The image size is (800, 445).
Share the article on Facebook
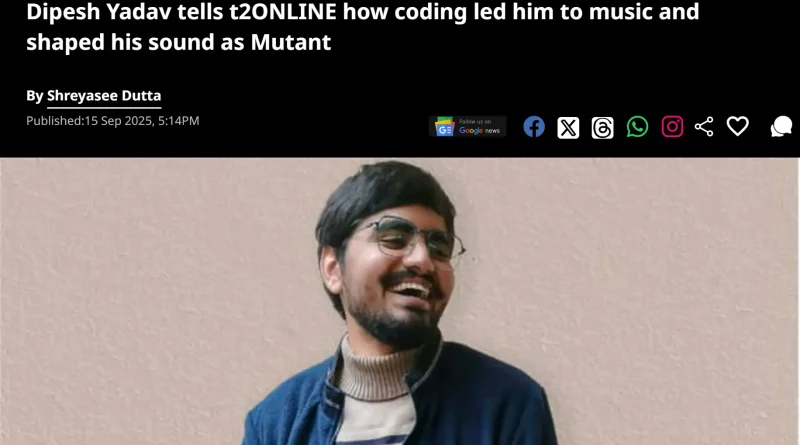(534, 127)
